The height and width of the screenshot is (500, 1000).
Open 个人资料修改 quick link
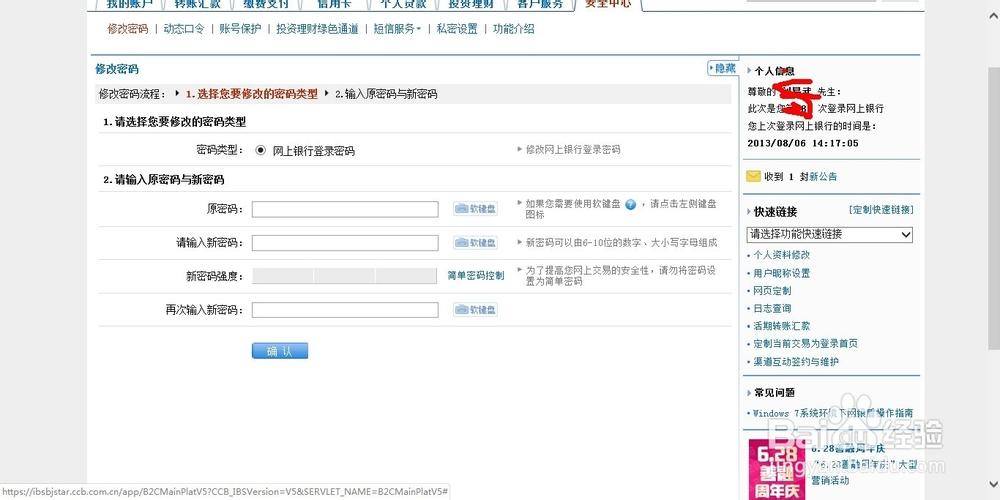[781, 255]
